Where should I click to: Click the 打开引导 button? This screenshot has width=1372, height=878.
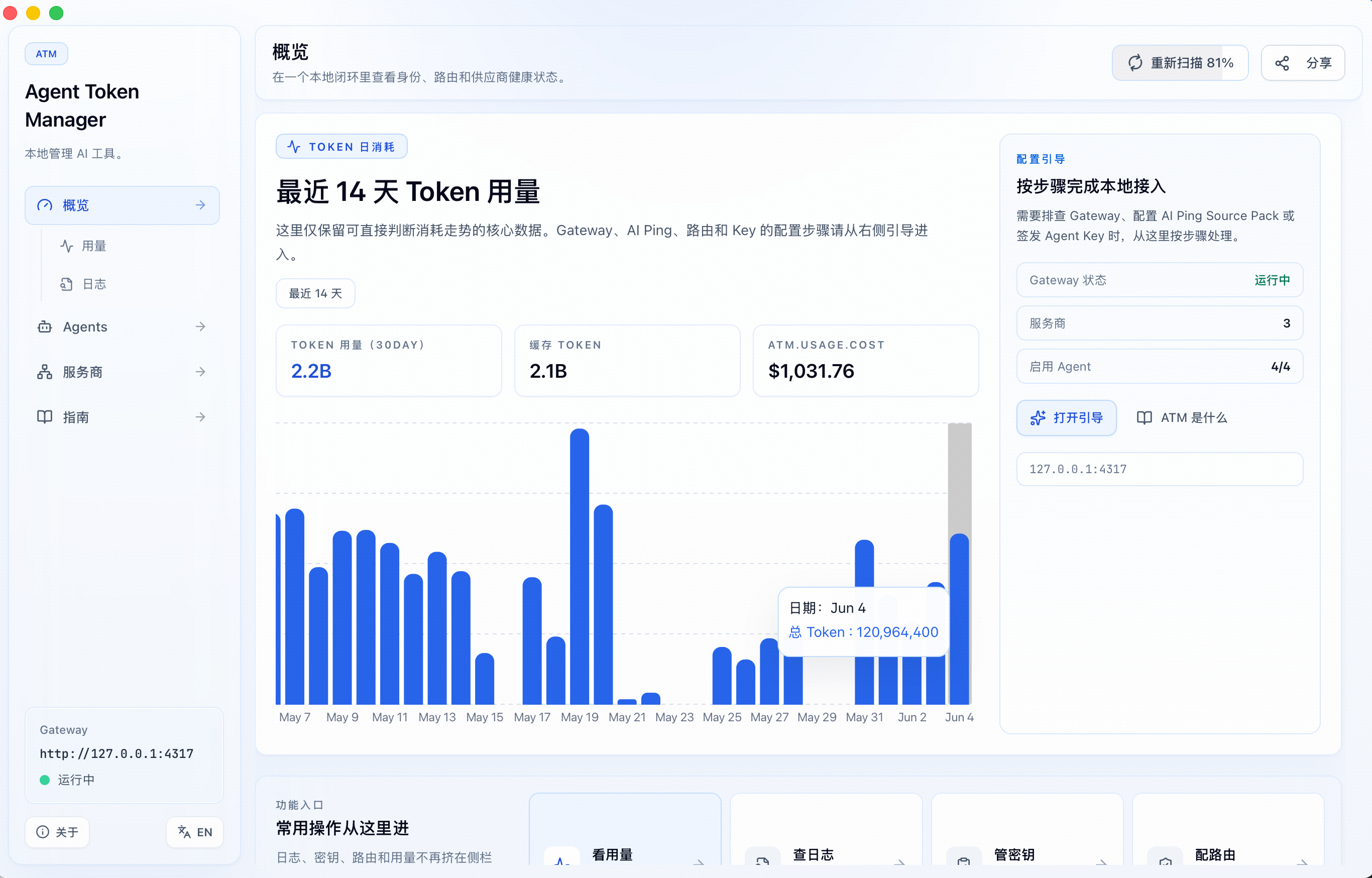pyautogui.click(x=1066, y=418)
